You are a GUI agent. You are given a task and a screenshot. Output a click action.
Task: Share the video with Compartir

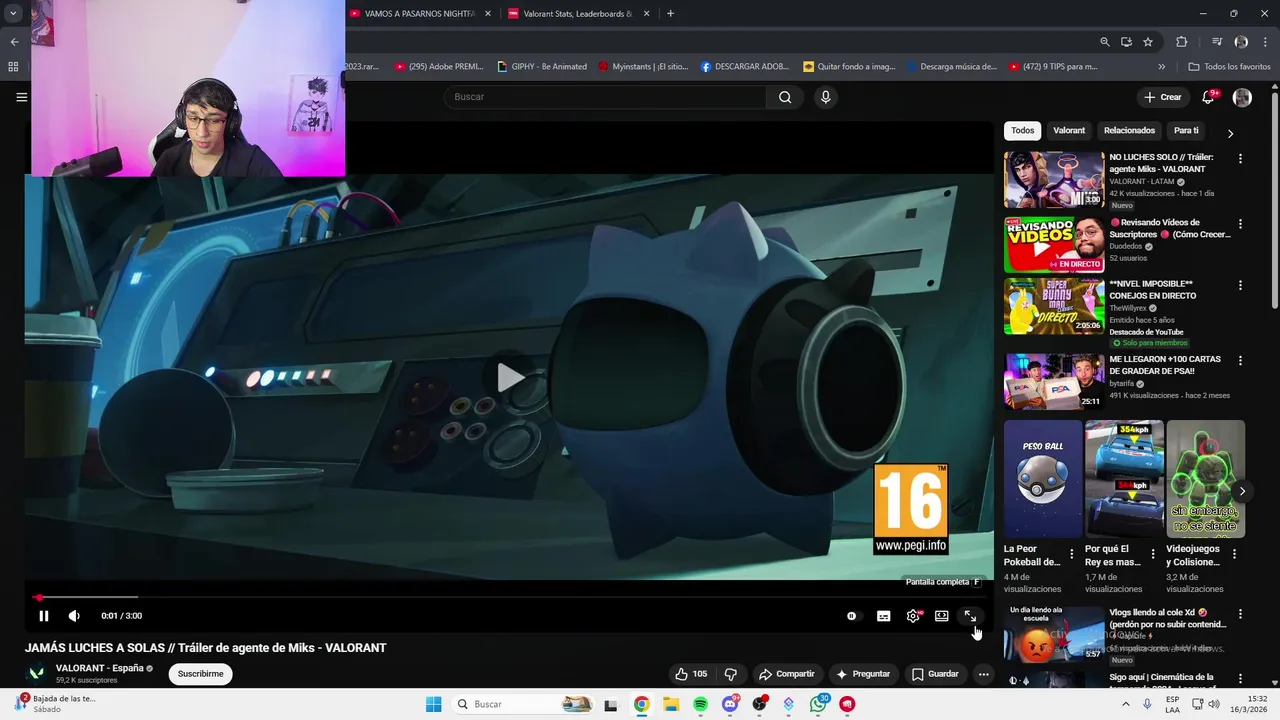pyautogui.click(x=786, y=674)
